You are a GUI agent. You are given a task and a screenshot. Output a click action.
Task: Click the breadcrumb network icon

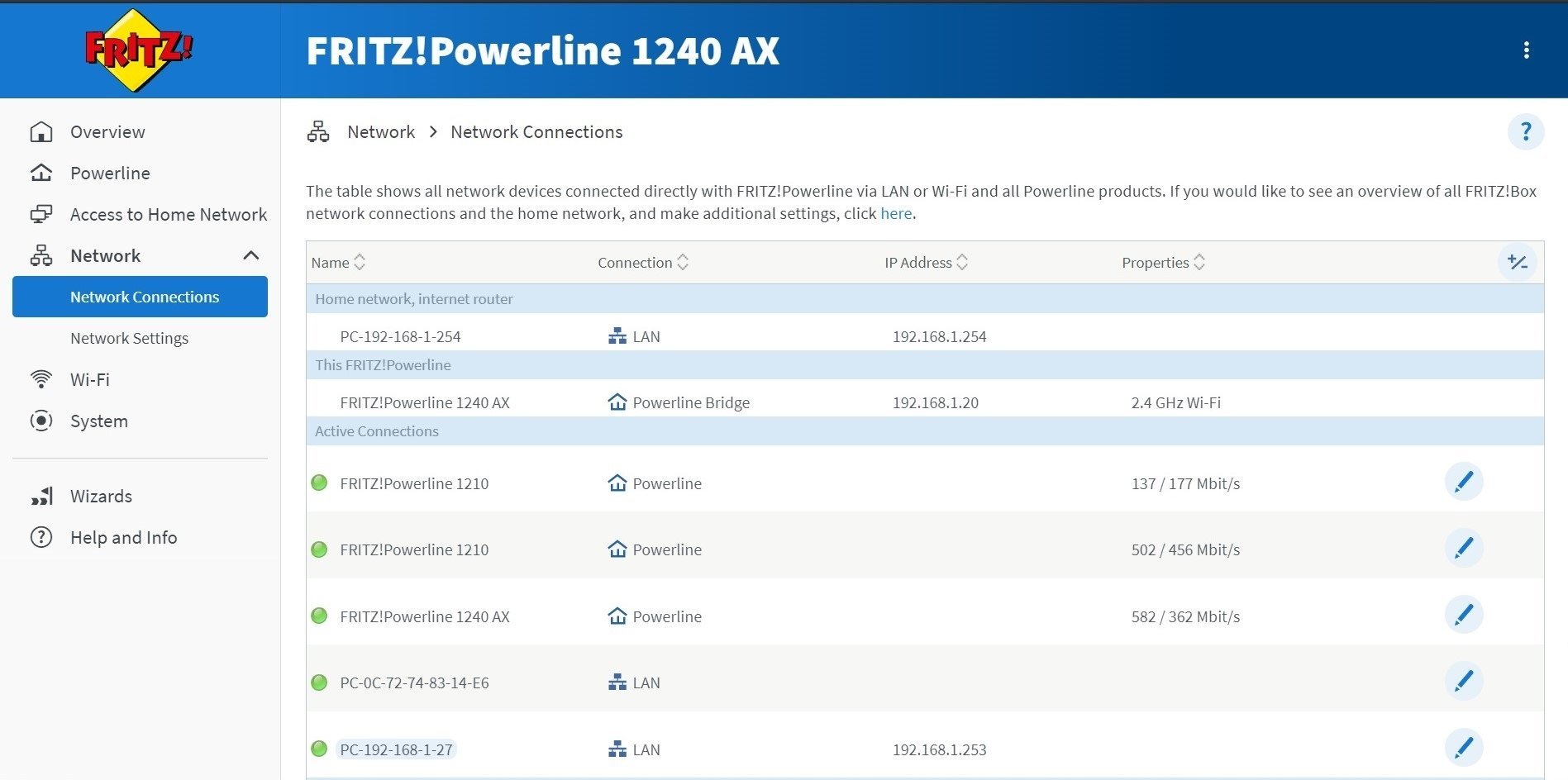point(318,132)
